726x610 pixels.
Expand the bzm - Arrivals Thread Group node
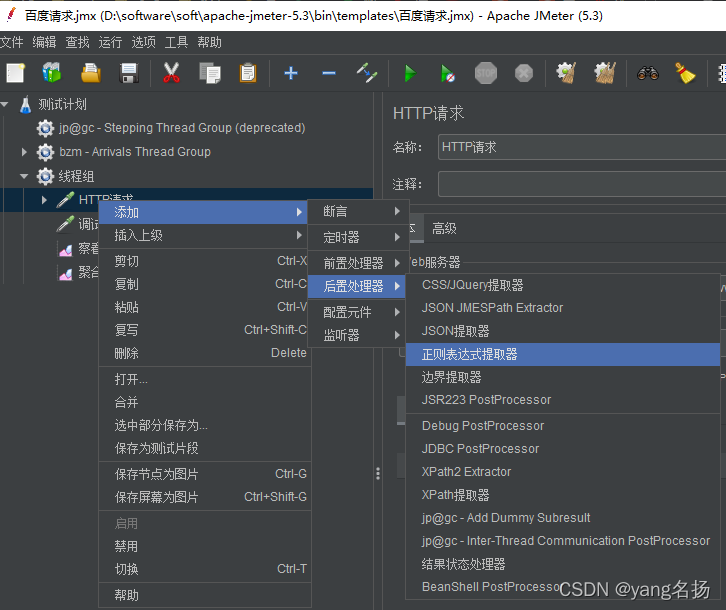25,152
